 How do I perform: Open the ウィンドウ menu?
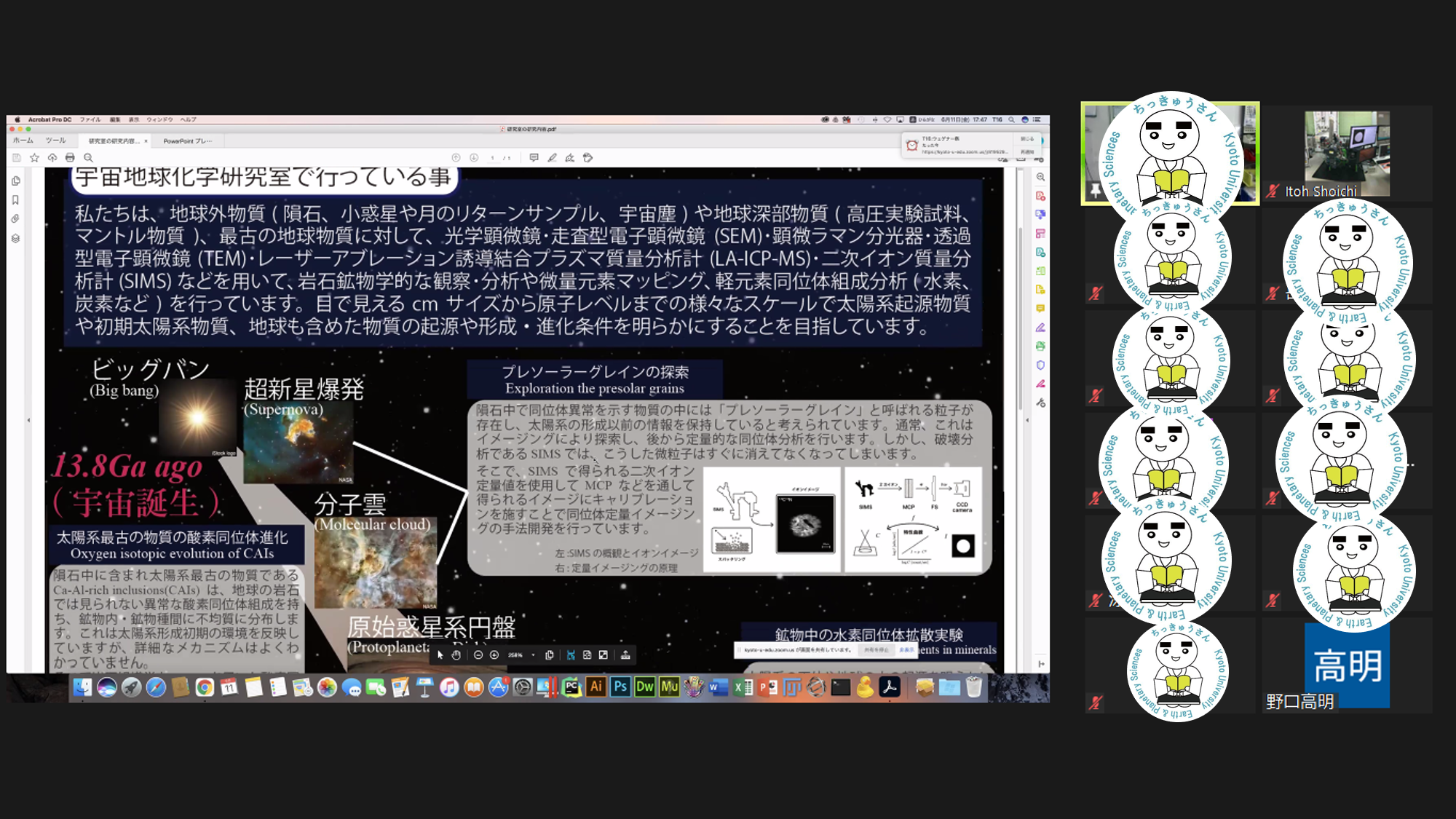[159, 119]
